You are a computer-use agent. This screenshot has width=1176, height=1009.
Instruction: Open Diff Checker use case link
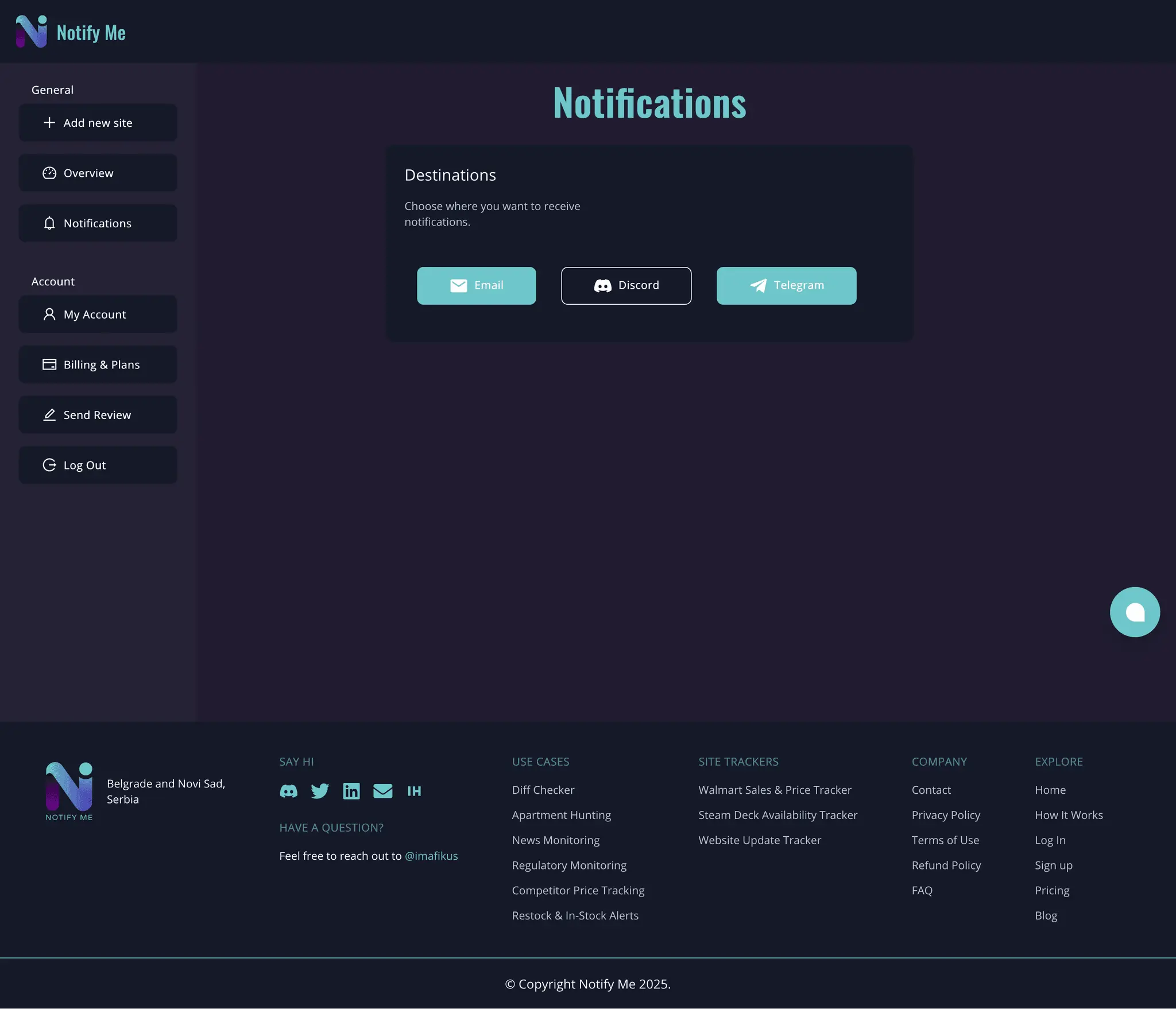pos(543,790)
